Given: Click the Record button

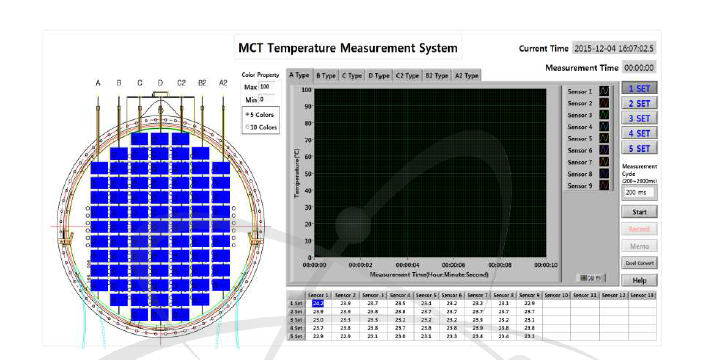Looking at the screenshot, I should (x=639, y=229).
